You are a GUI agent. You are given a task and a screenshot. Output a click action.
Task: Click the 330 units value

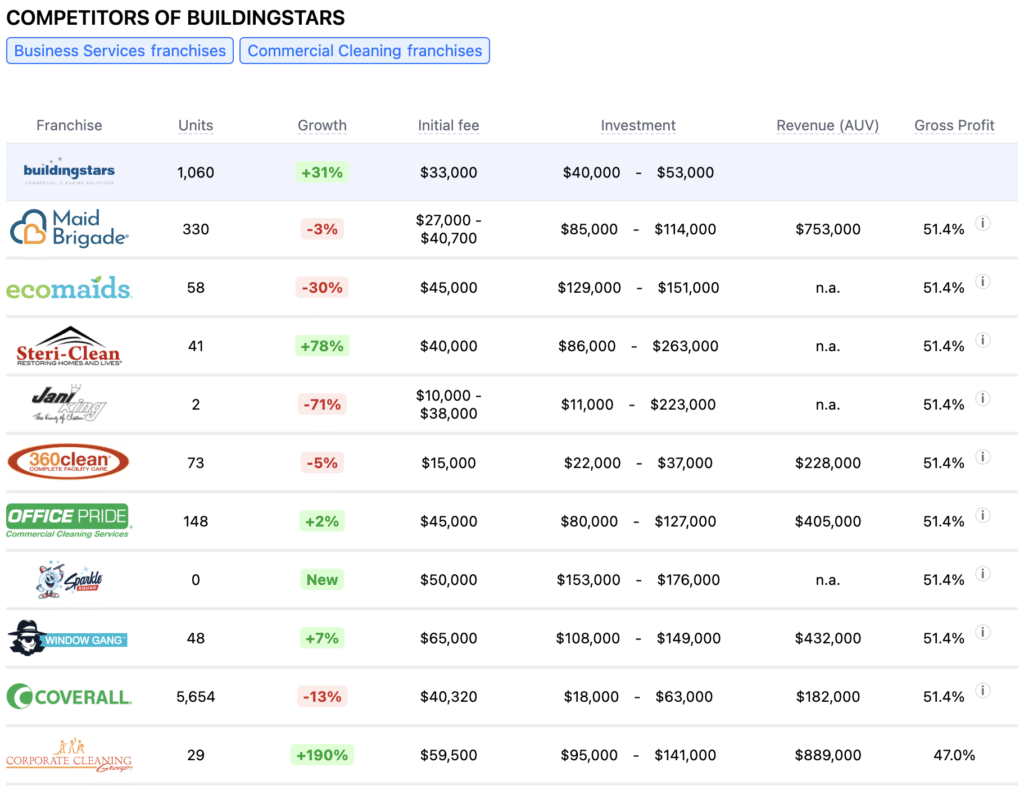(196, 229)
